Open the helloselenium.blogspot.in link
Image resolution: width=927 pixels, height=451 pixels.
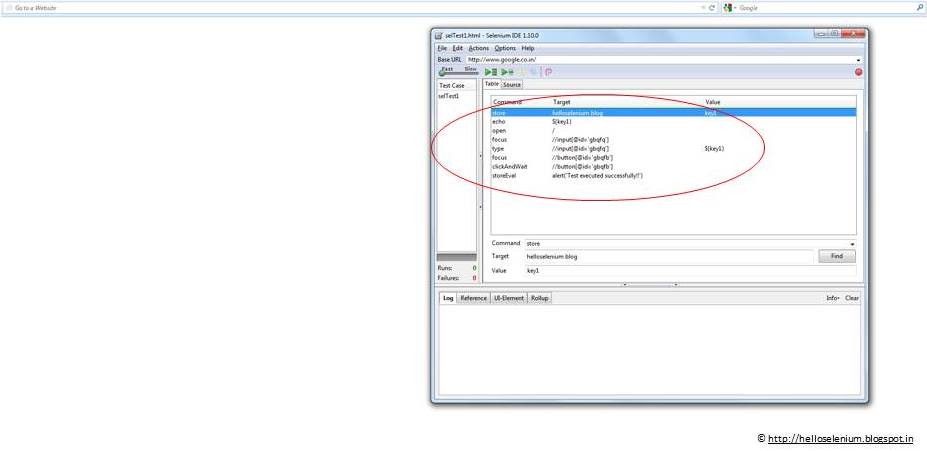pos(840,439)
